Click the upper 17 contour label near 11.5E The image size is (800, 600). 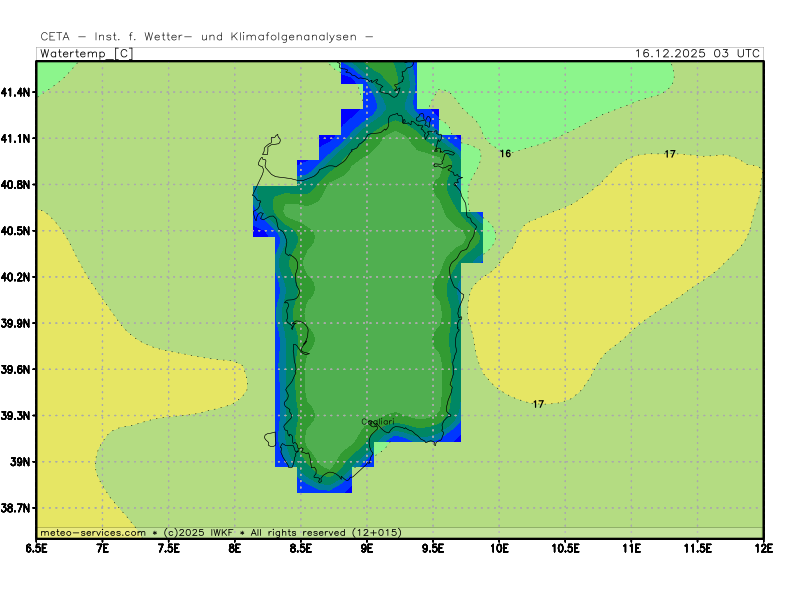(669, 153)
